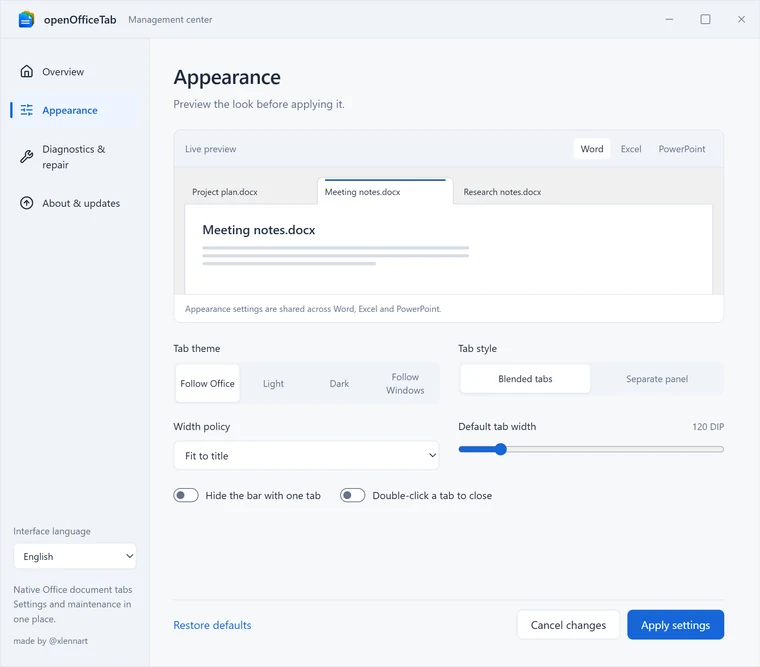Viewport: 760px width, 667px height.
Task: Maximize the Management center window
Action: 705,19
